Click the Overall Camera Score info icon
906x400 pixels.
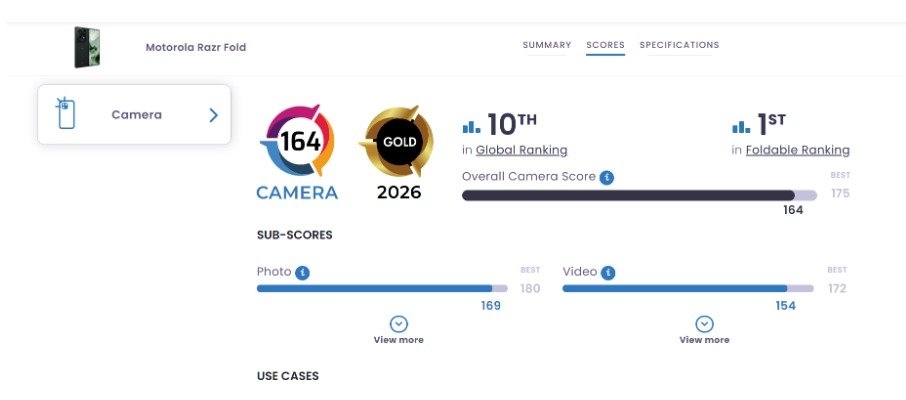coord(606,178)
